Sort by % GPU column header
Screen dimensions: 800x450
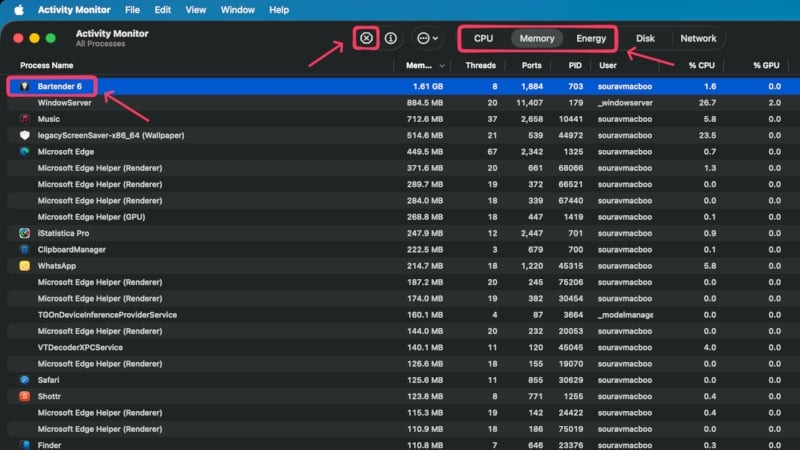[x=766, y=65]
